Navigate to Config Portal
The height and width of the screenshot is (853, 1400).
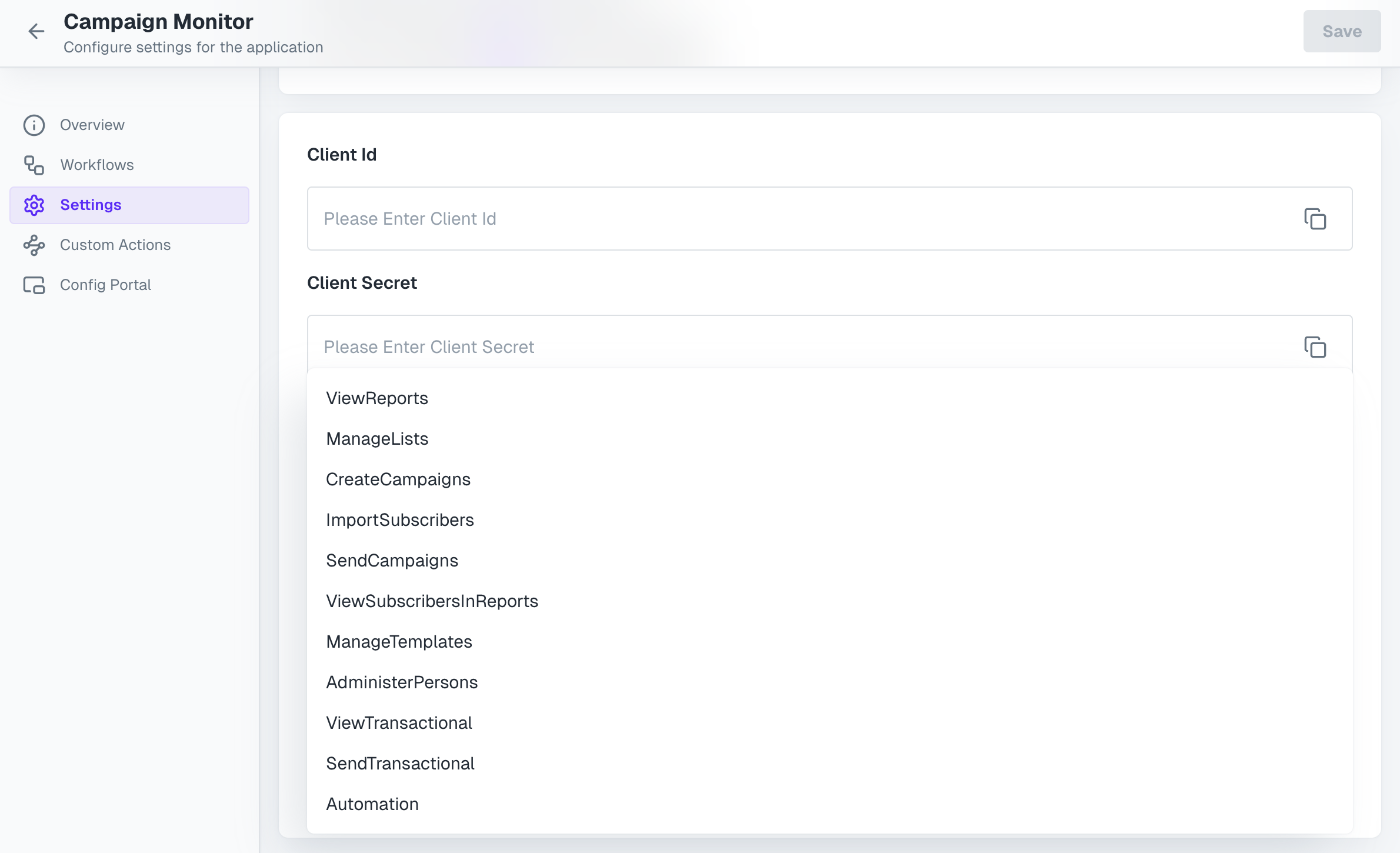click(105, 285)
